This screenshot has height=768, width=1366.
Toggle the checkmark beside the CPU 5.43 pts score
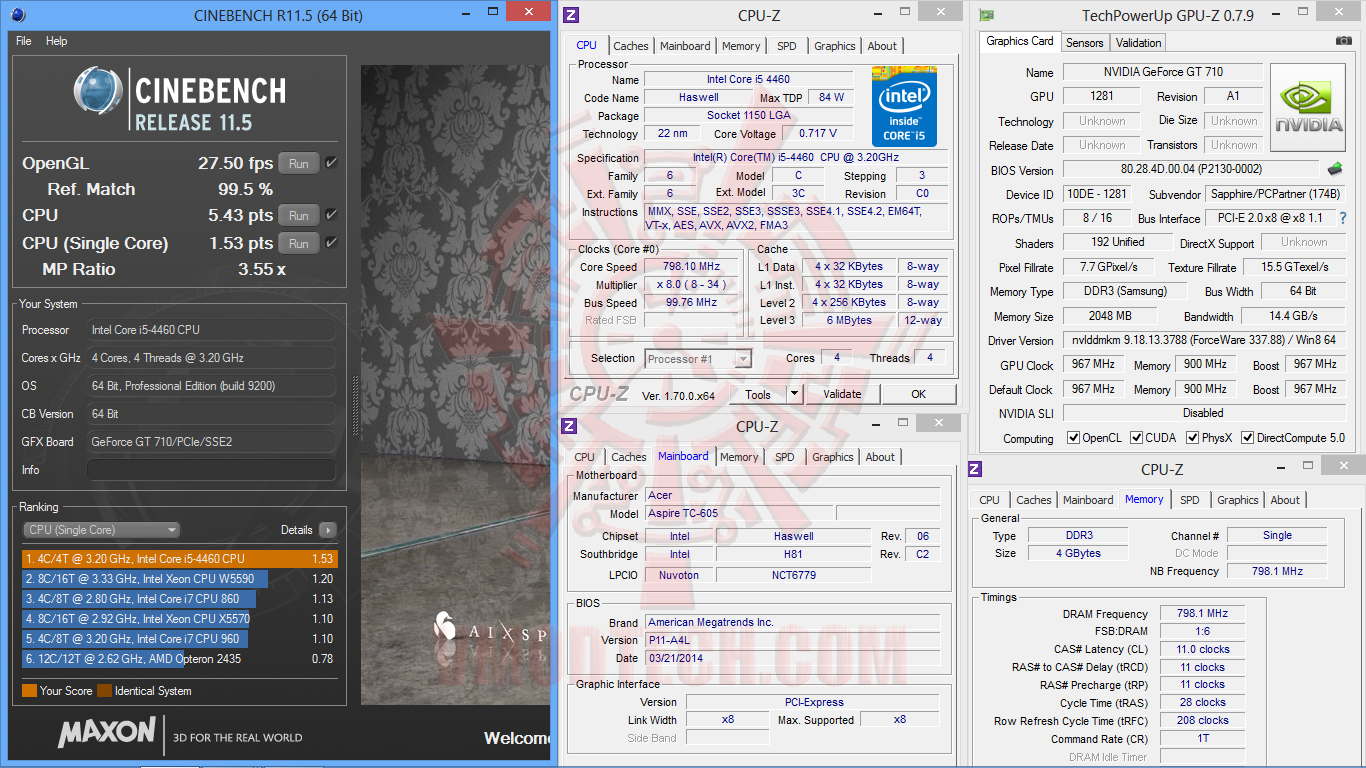(331, 215)
